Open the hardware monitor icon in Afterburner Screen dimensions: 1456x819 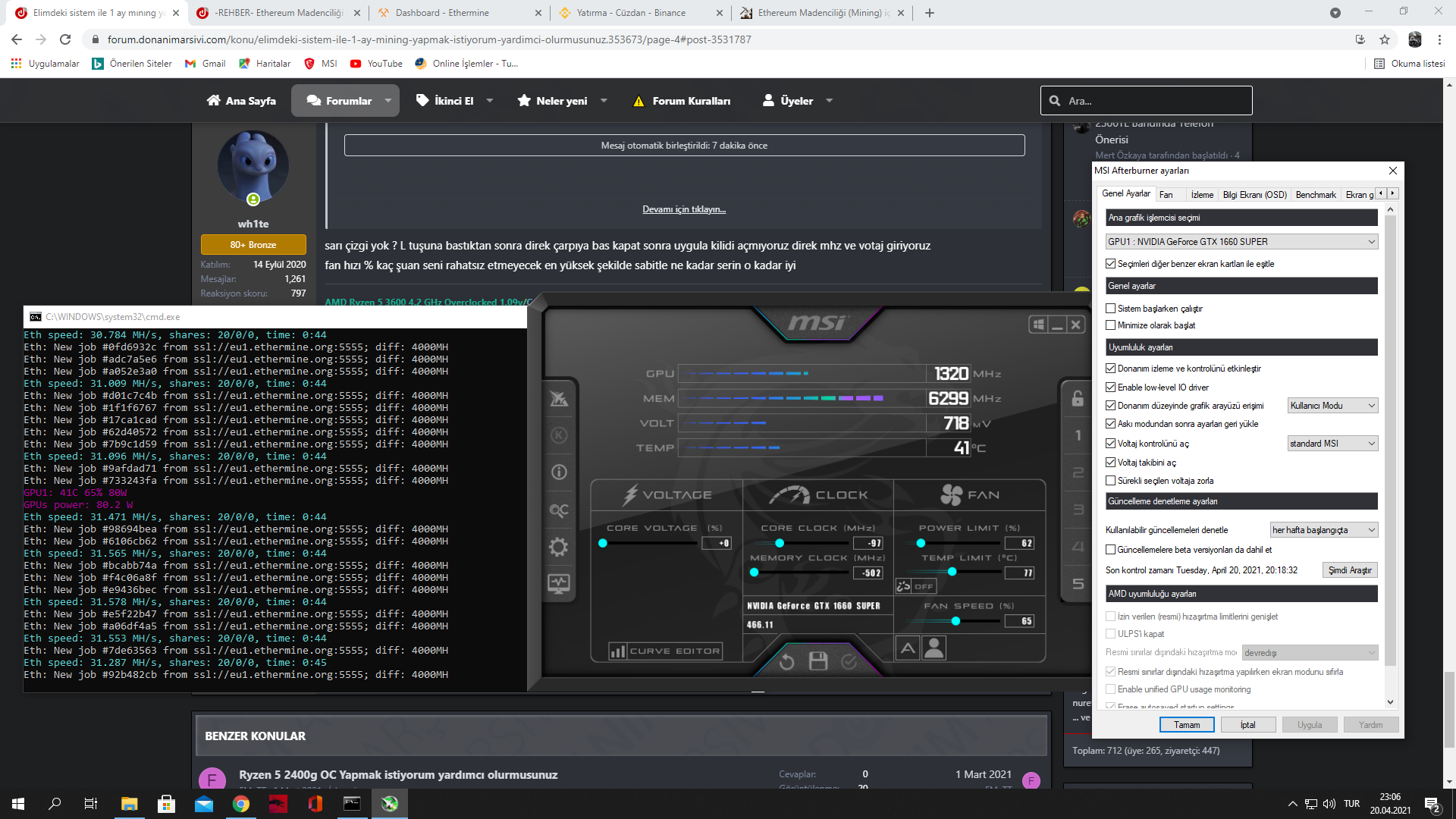click(x=559, y=584)
